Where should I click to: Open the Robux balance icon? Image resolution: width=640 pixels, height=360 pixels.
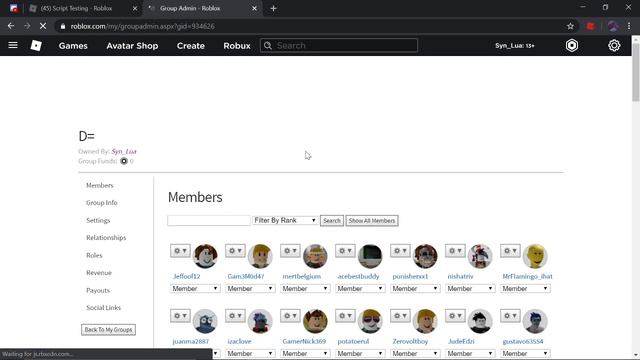coord(572,45)
